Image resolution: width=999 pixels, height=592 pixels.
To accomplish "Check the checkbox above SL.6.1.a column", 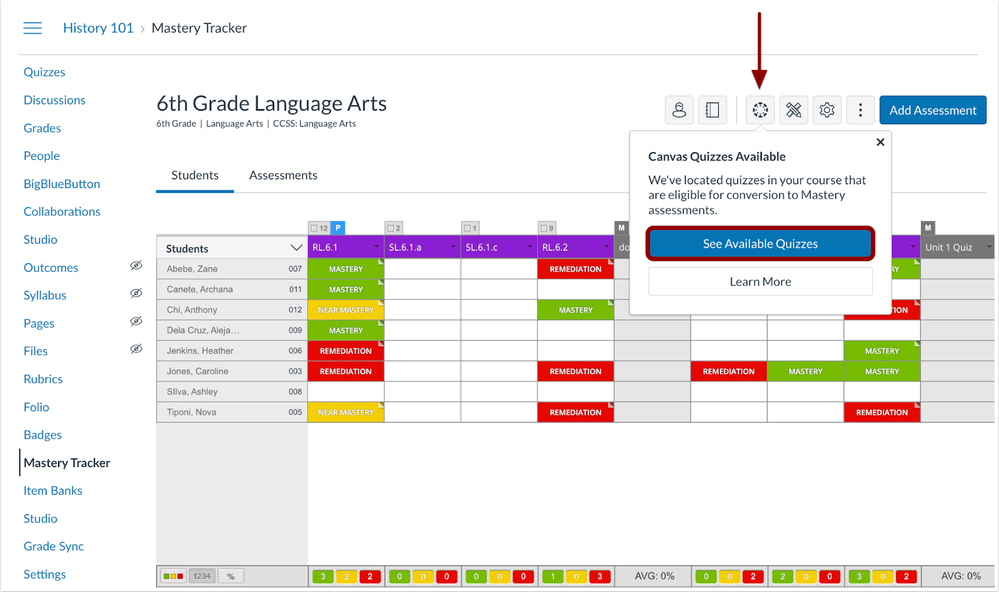I will coord(390,228).
